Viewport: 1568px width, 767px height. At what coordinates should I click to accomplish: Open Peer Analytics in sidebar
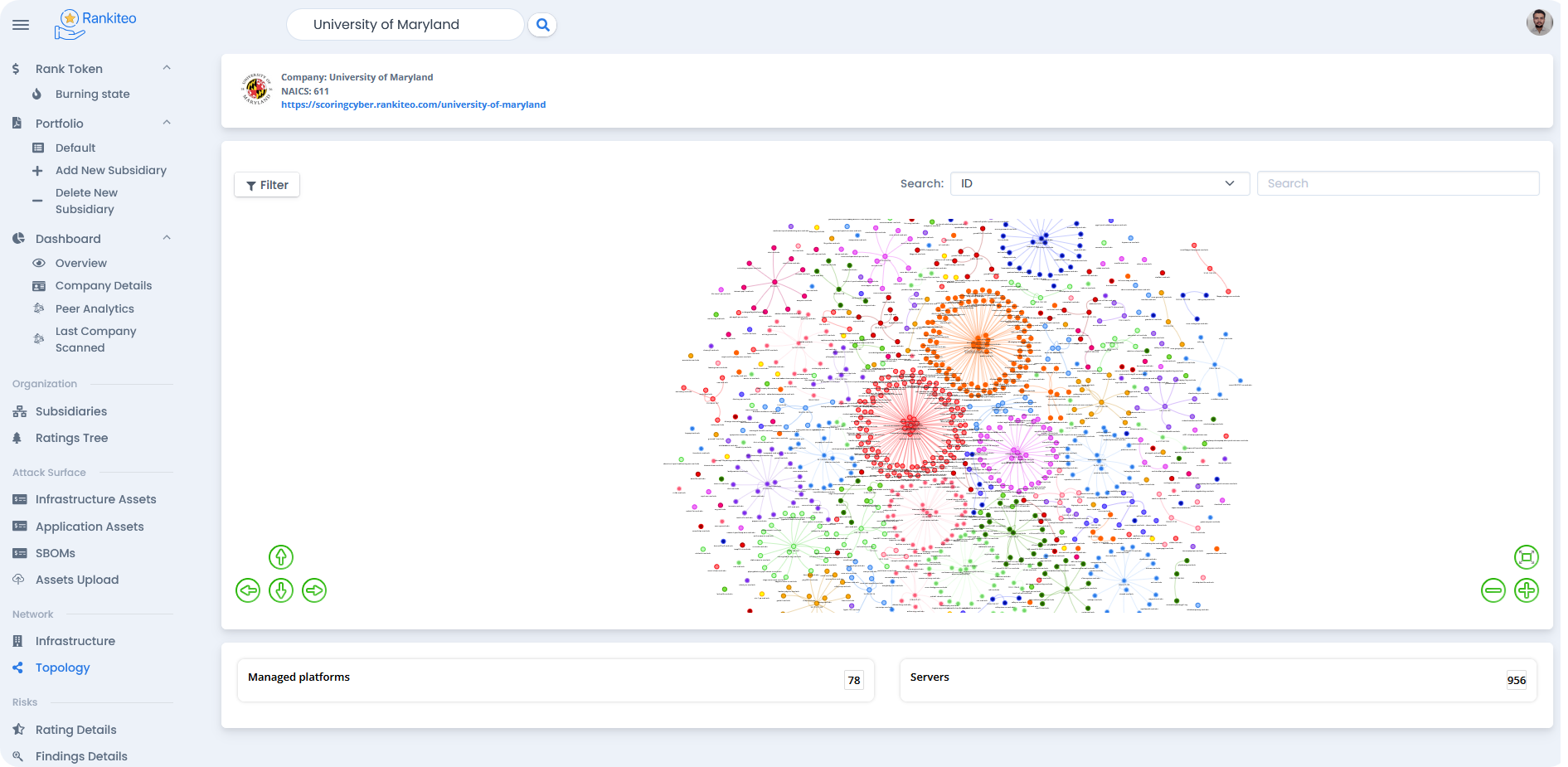(x=95, y=308)
